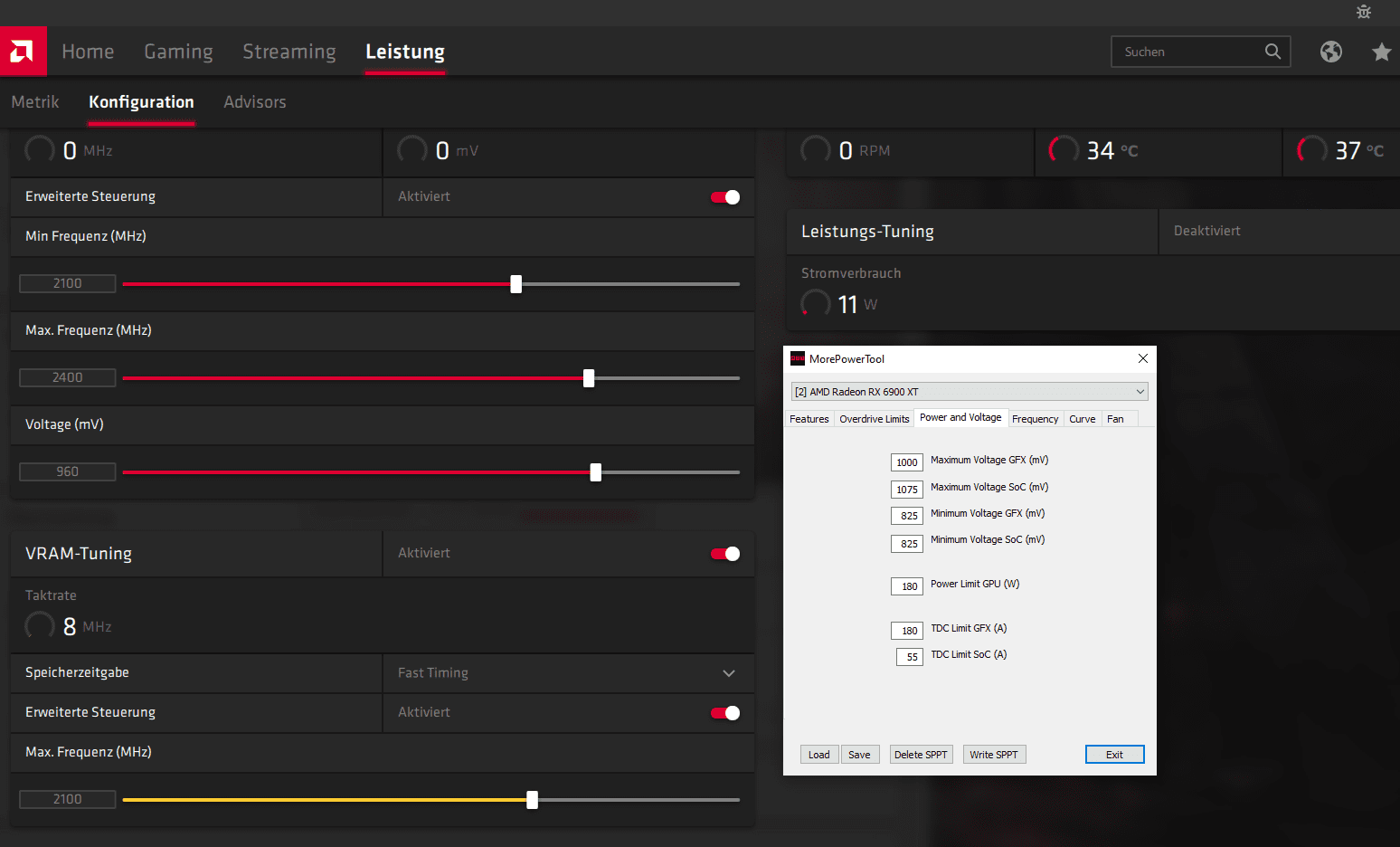Click Maximum Voltage GFX field

coord(907,462)
